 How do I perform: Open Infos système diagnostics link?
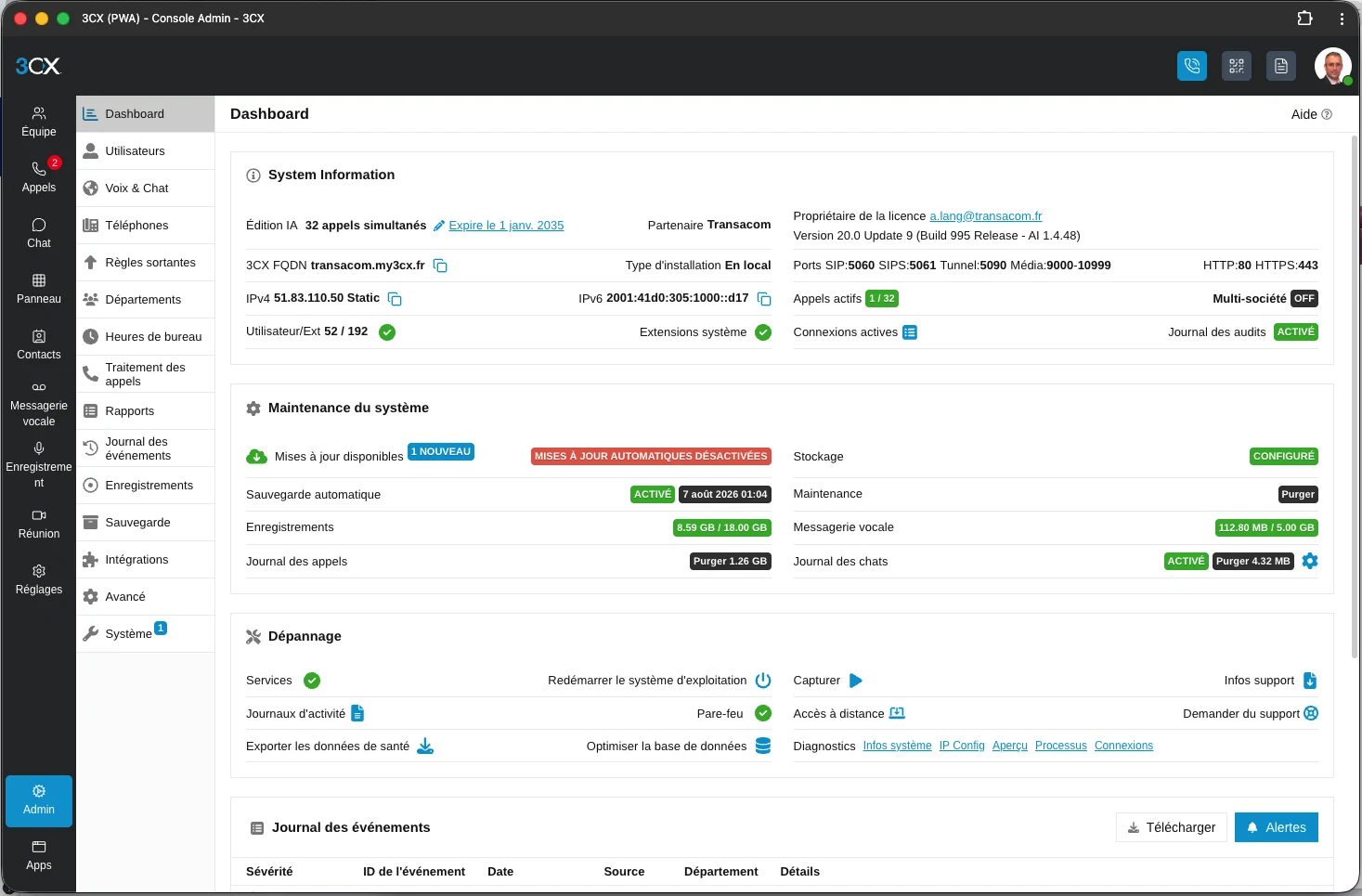tap(897, 746)
